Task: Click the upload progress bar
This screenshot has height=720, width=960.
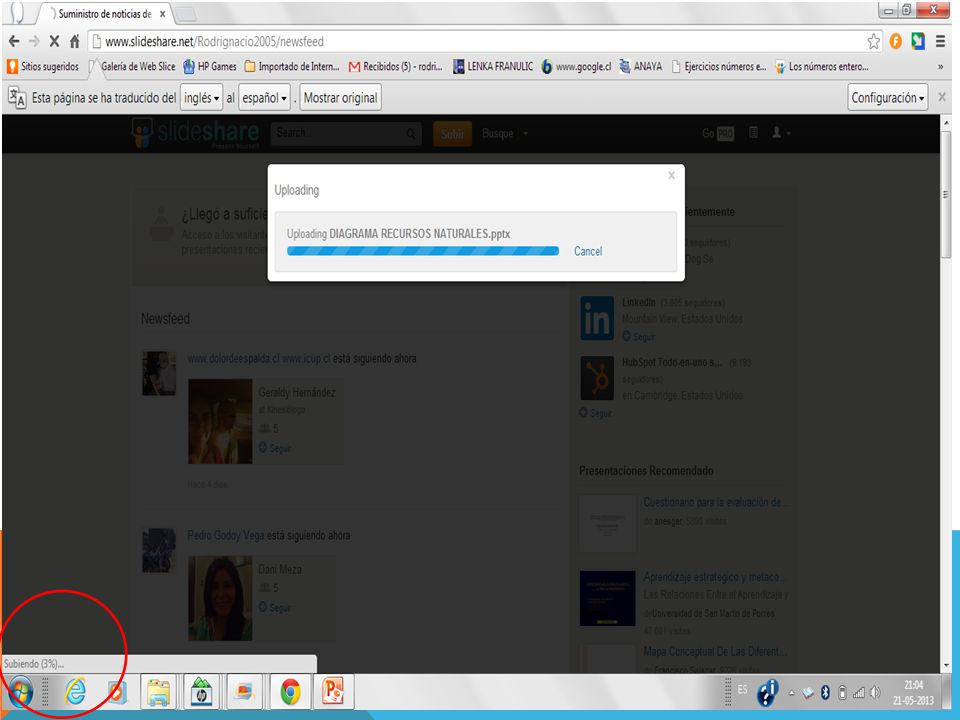Action: click(422, 250)
